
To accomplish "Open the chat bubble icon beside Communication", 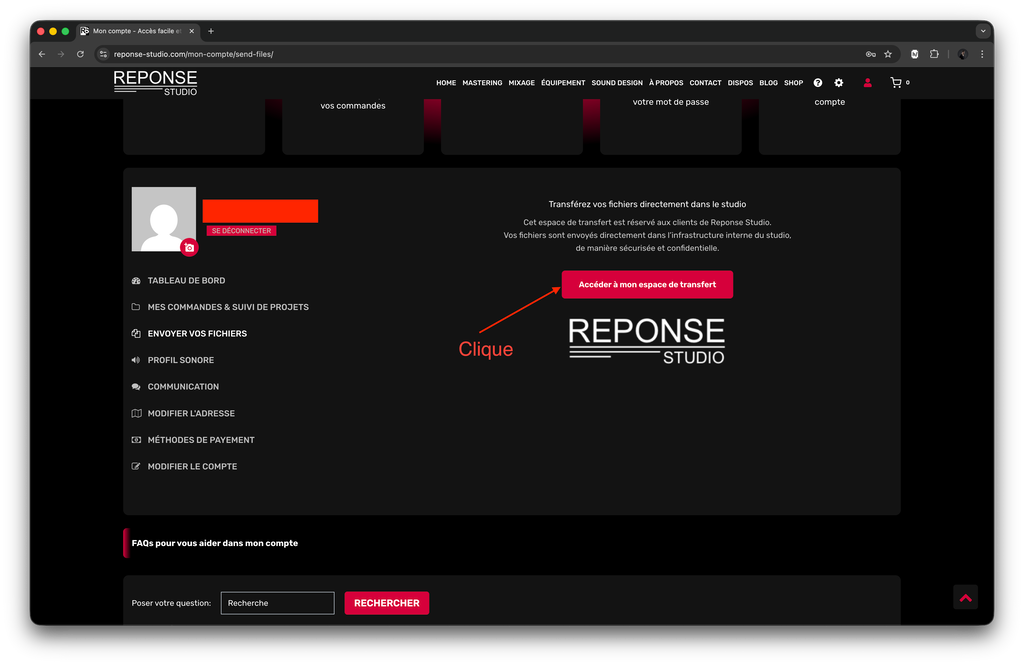I will [135, 386].
